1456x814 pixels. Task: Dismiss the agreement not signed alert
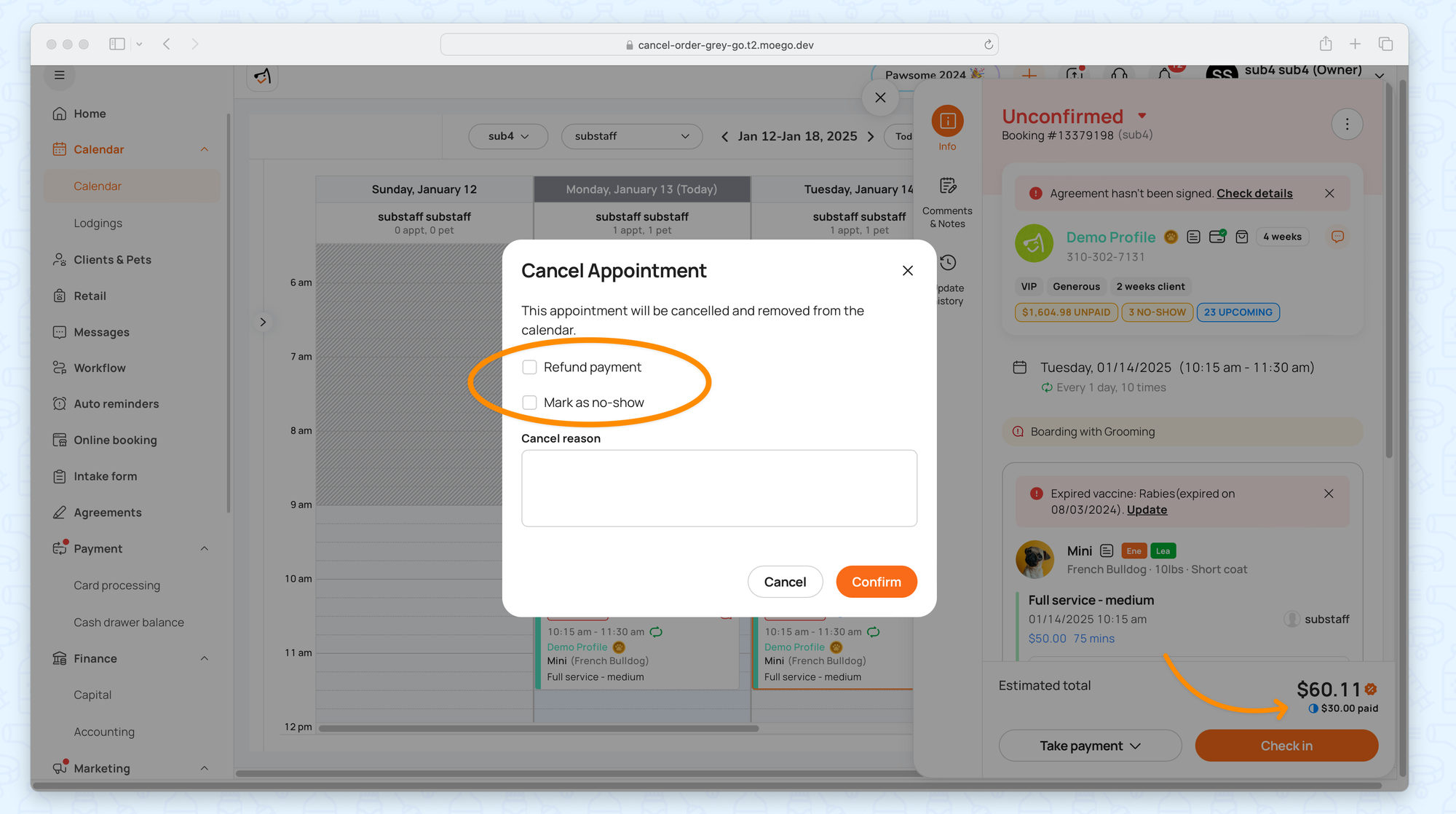[1329, 194]
